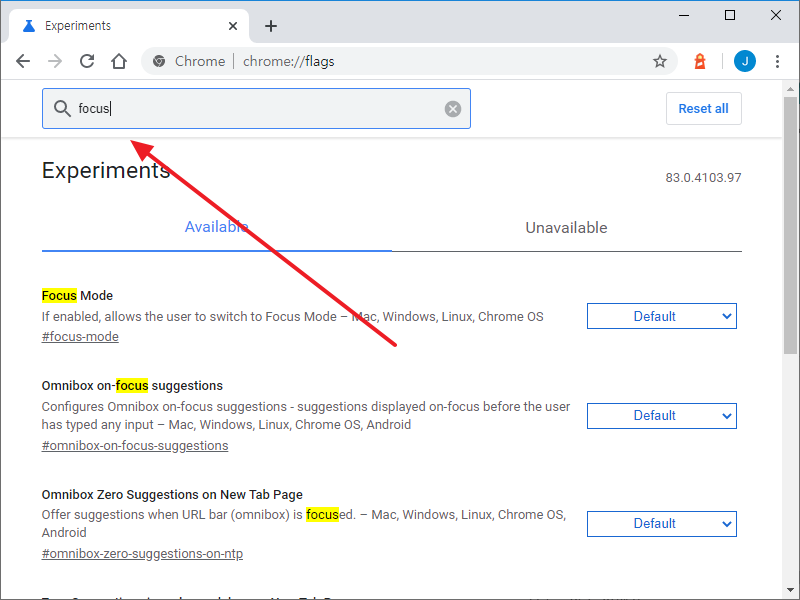Click the magnifier icon in search box
This screenshot has height=600, width=800.
[62, 109]
